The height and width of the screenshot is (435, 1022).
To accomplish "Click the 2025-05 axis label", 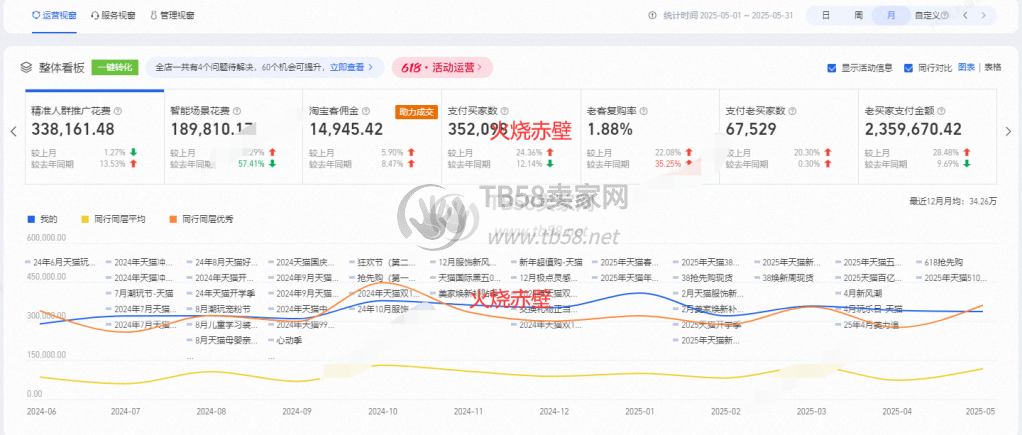I will point(980,412).
